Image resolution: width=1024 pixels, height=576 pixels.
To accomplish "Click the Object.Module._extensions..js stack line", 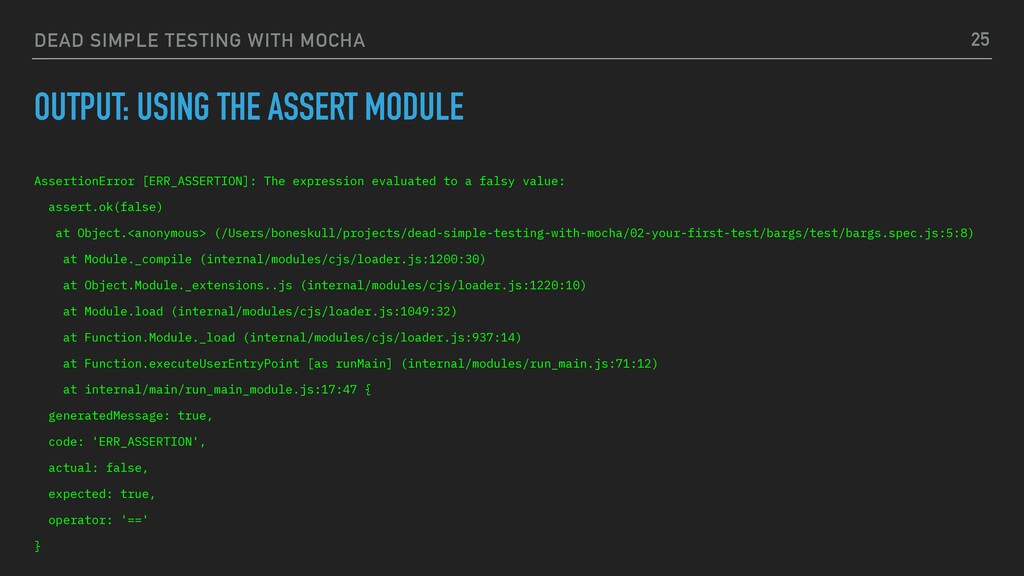I will click(x=325, y=285).
